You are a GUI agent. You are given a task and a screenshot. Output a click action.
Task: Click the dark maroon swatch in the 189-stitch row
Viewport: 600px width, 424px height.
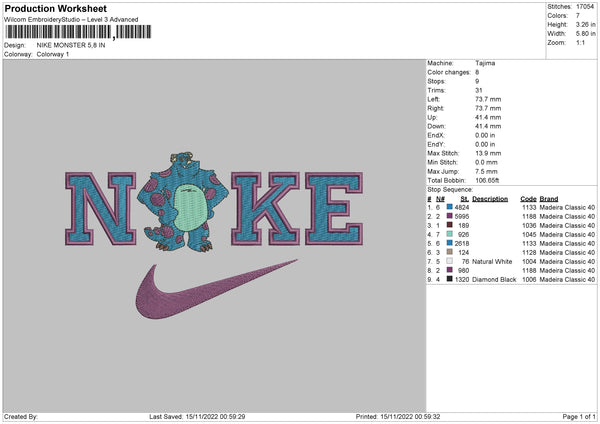pos(450,225)
